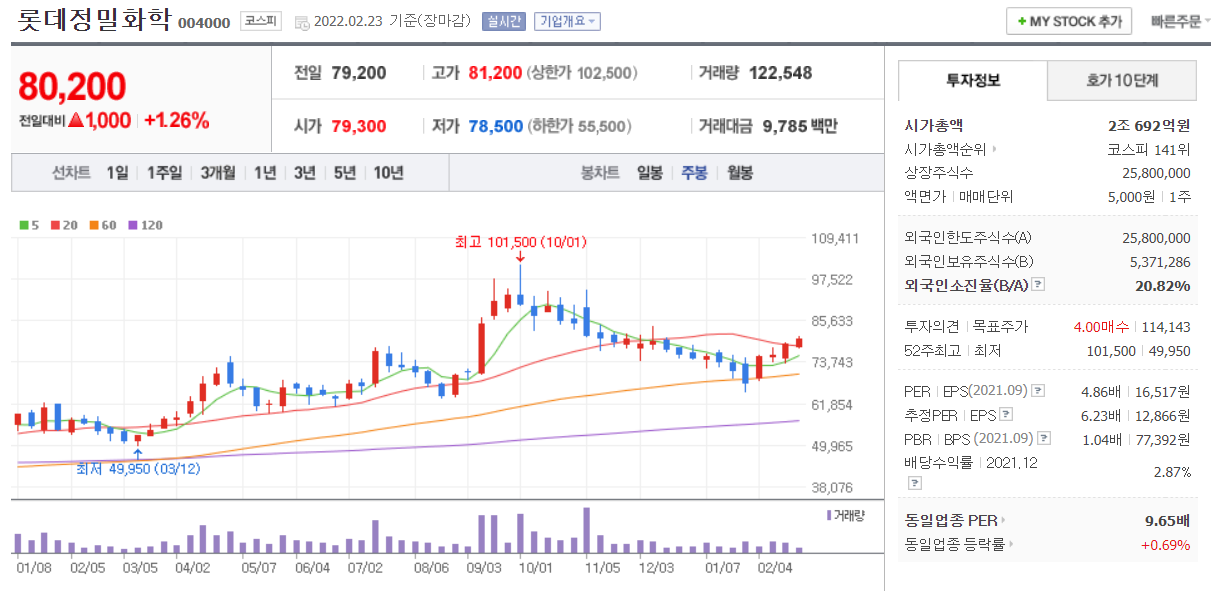This screenshot has height=591, width=1217.
Task: Click the 저가 value 78,500
Action: pyautogui.click(x=495, y=127)
